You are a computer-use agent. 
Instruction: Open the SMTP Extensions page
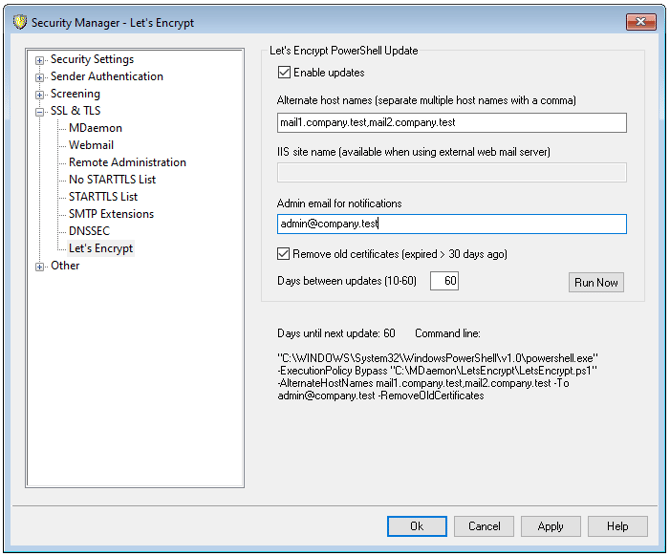(111, 214)
